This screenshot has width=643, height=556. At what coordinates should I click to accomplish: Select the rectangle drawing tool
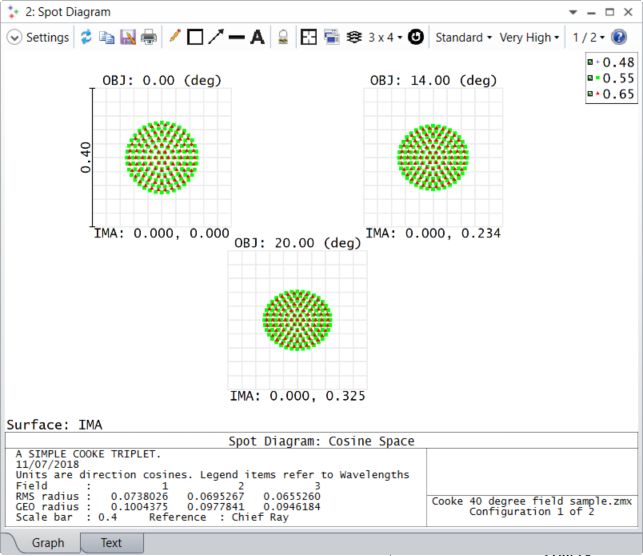(195, 37)
